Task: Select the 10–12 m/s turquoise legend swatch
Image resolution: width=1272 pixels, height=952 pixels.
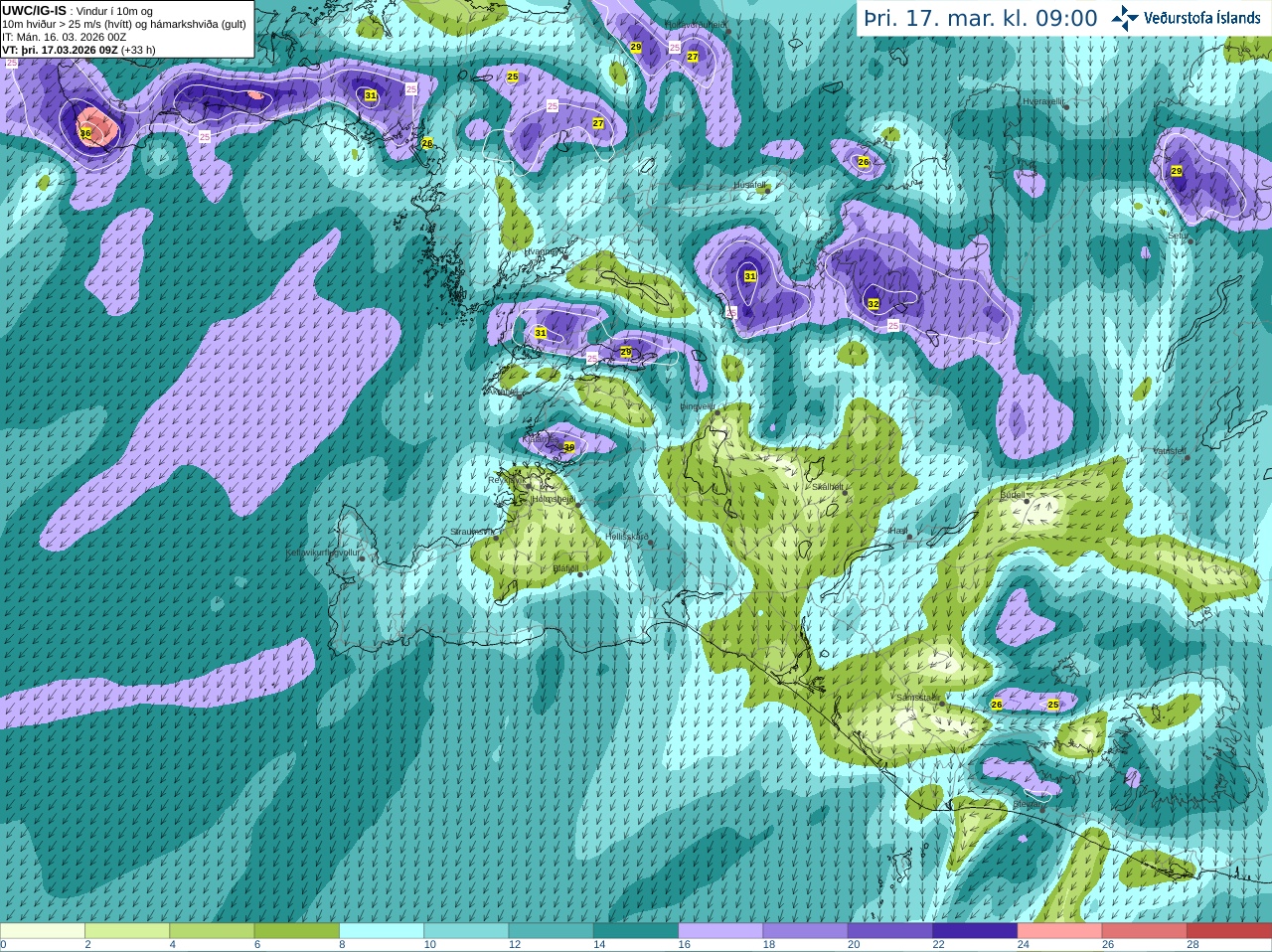Action: tap(466, 931)
